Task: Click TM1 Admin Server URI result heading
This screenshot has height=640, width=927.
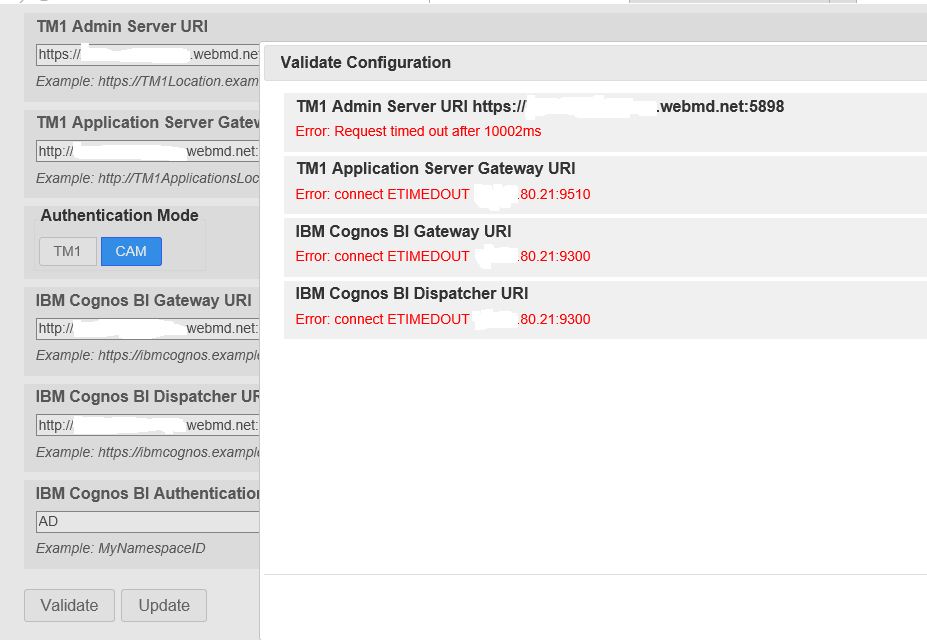Action: point(540,106)
